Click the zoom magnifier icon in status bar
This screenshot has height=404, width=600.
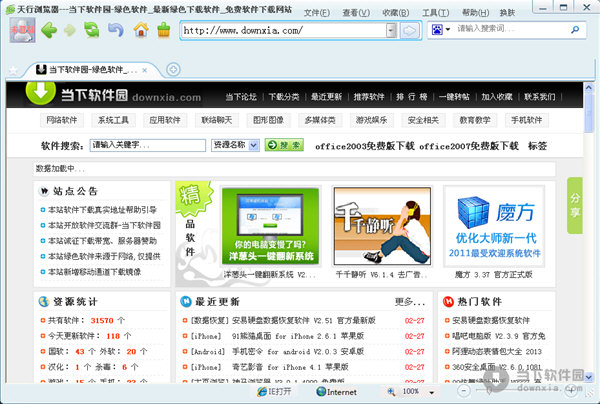point(391,391)
